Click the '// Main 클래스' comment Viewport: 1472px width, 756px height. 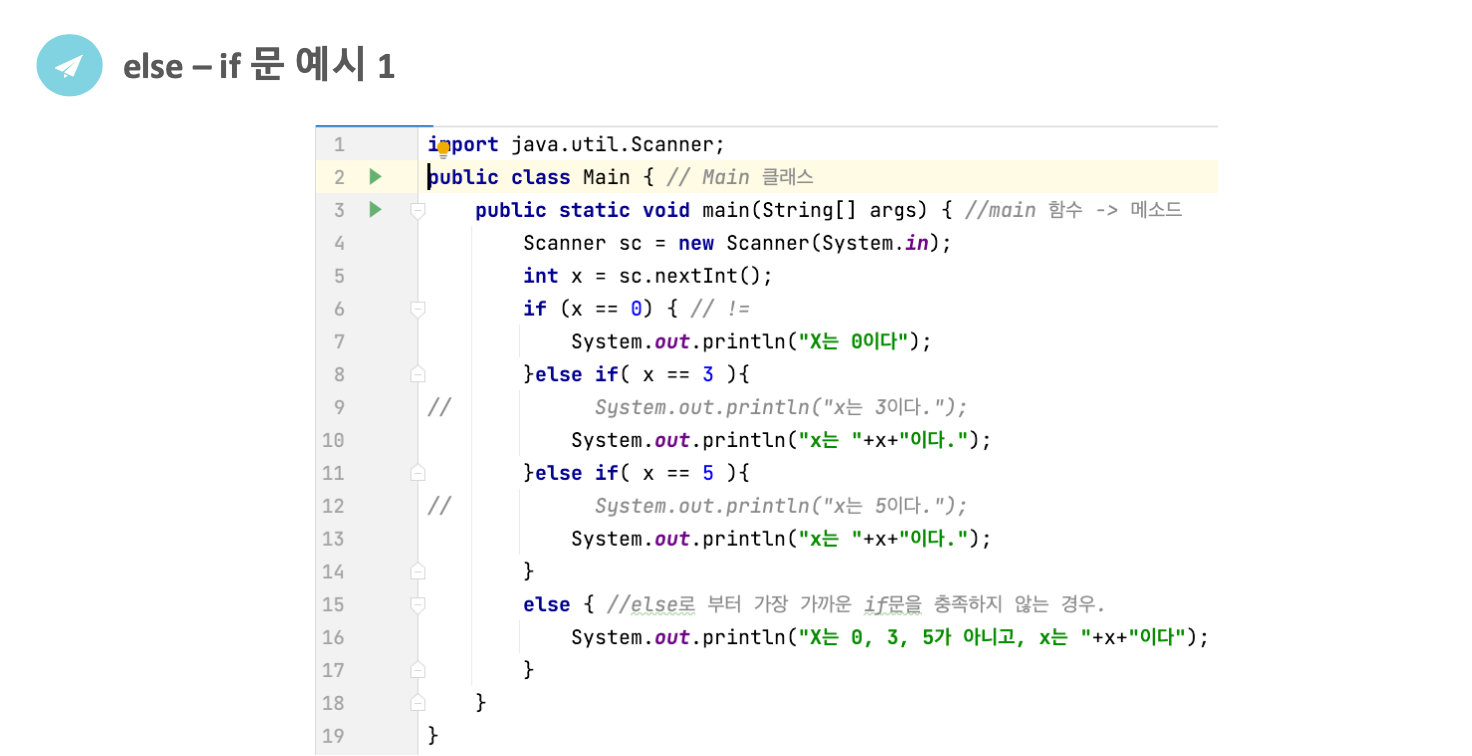point(740,177)
